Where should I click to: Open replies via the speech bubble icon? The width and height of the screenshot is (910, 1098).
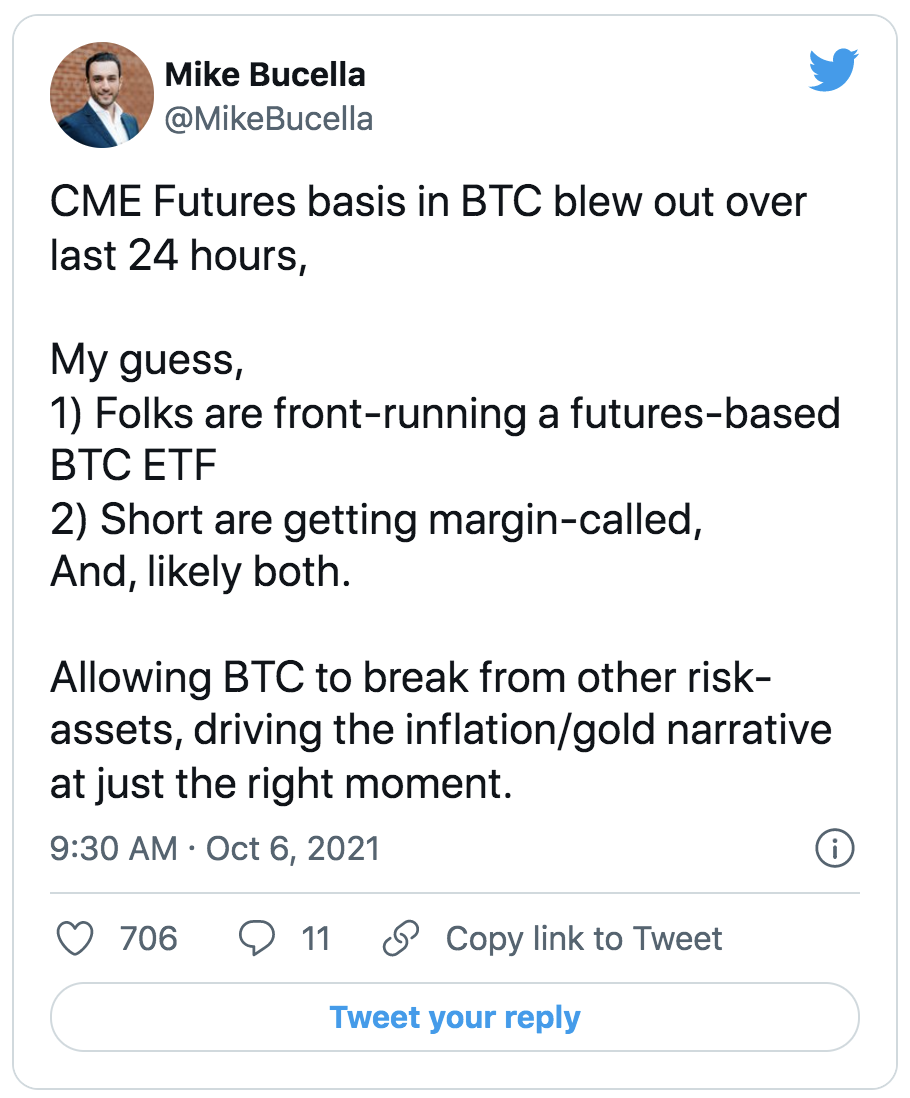click(x=257, y=938)
